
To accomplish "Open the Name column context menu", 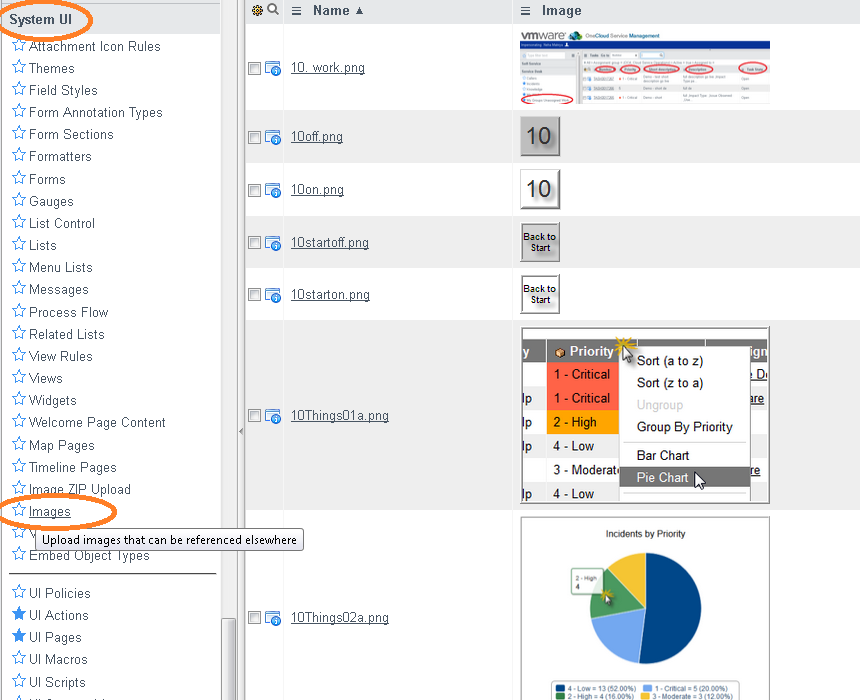I will tap(297, 11).
